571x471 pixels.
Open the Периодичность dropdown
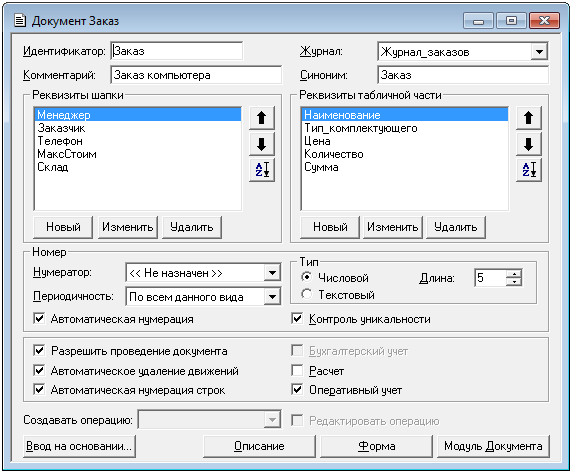coord(272,297)
